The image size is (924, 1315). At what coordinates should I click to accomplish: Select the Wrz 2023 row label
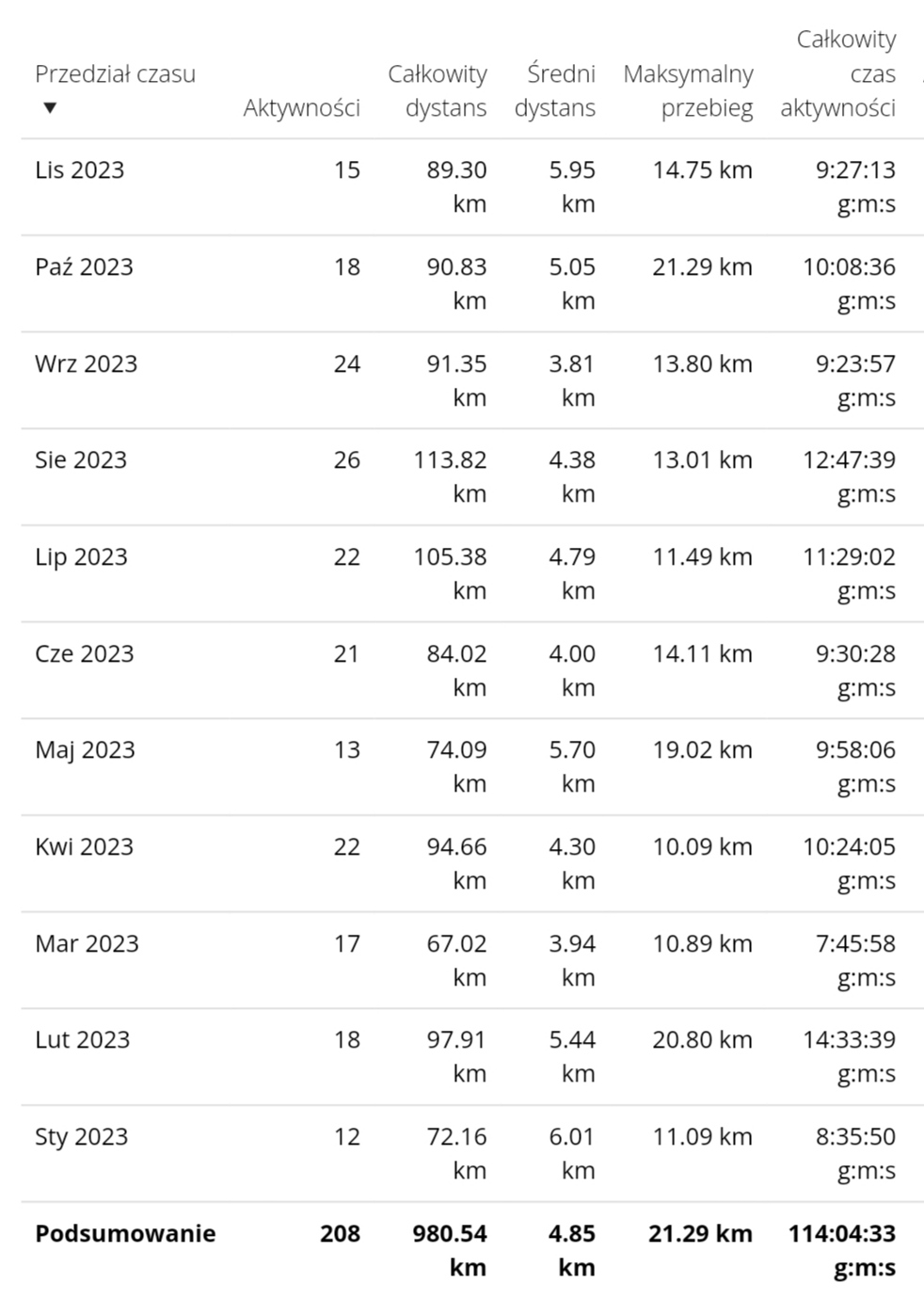pyautogui.click(x=86, y=364)
